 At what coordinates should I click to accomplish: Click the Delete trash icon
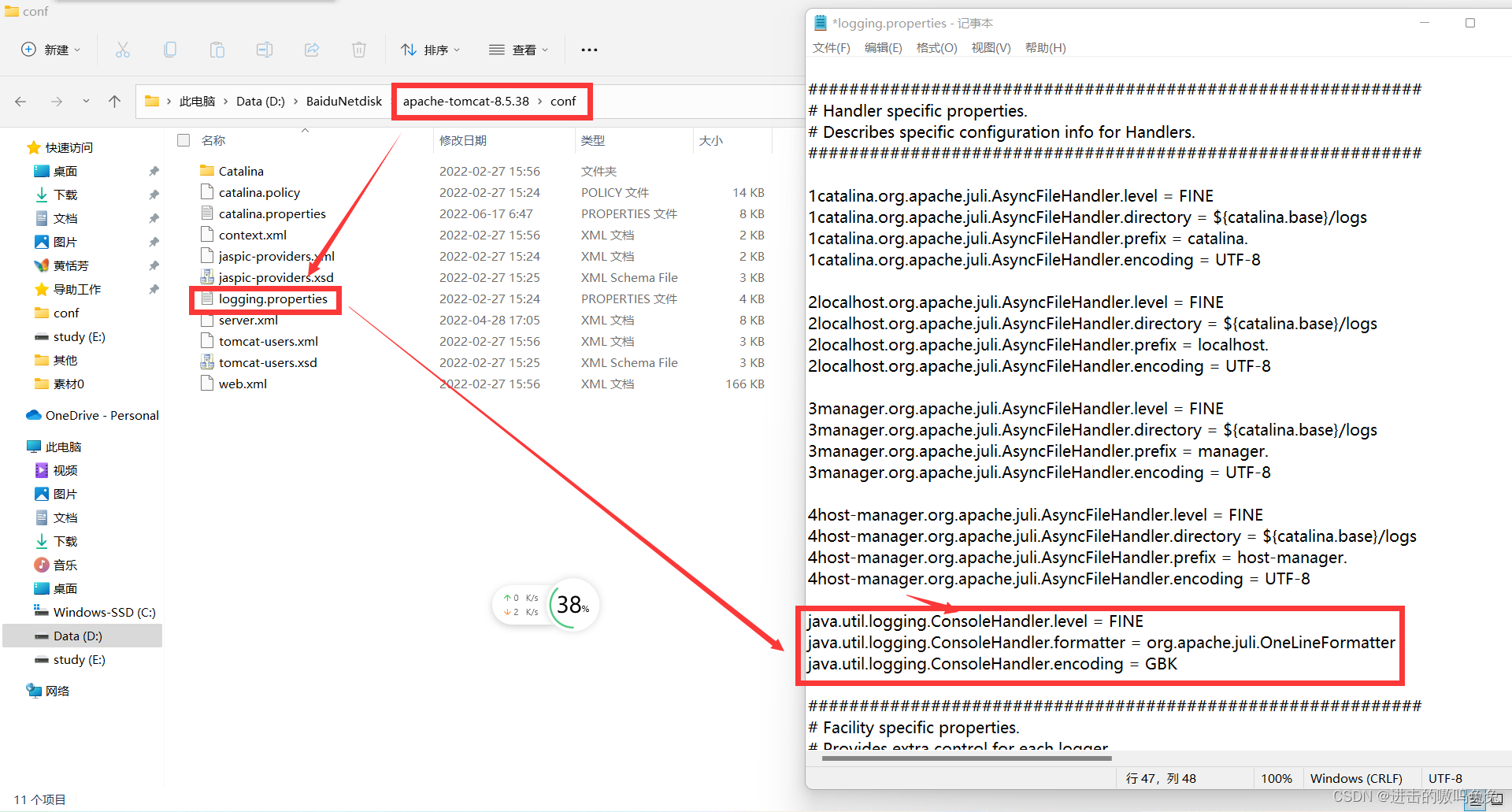click(x=358, y=49)
